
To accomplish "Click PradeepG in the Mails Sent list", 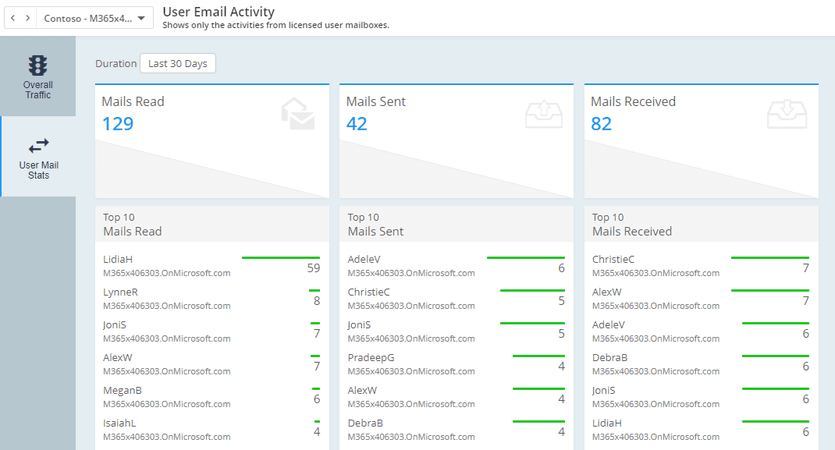I will click(x=371, y=358).
